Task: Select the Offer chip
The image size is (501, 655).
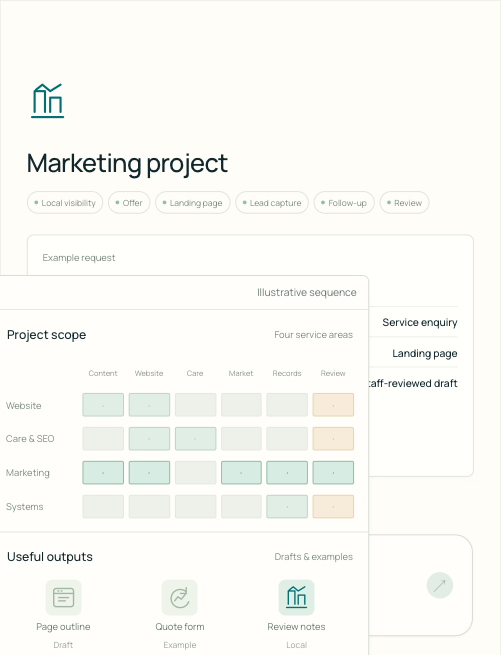Action: (129, 203)
